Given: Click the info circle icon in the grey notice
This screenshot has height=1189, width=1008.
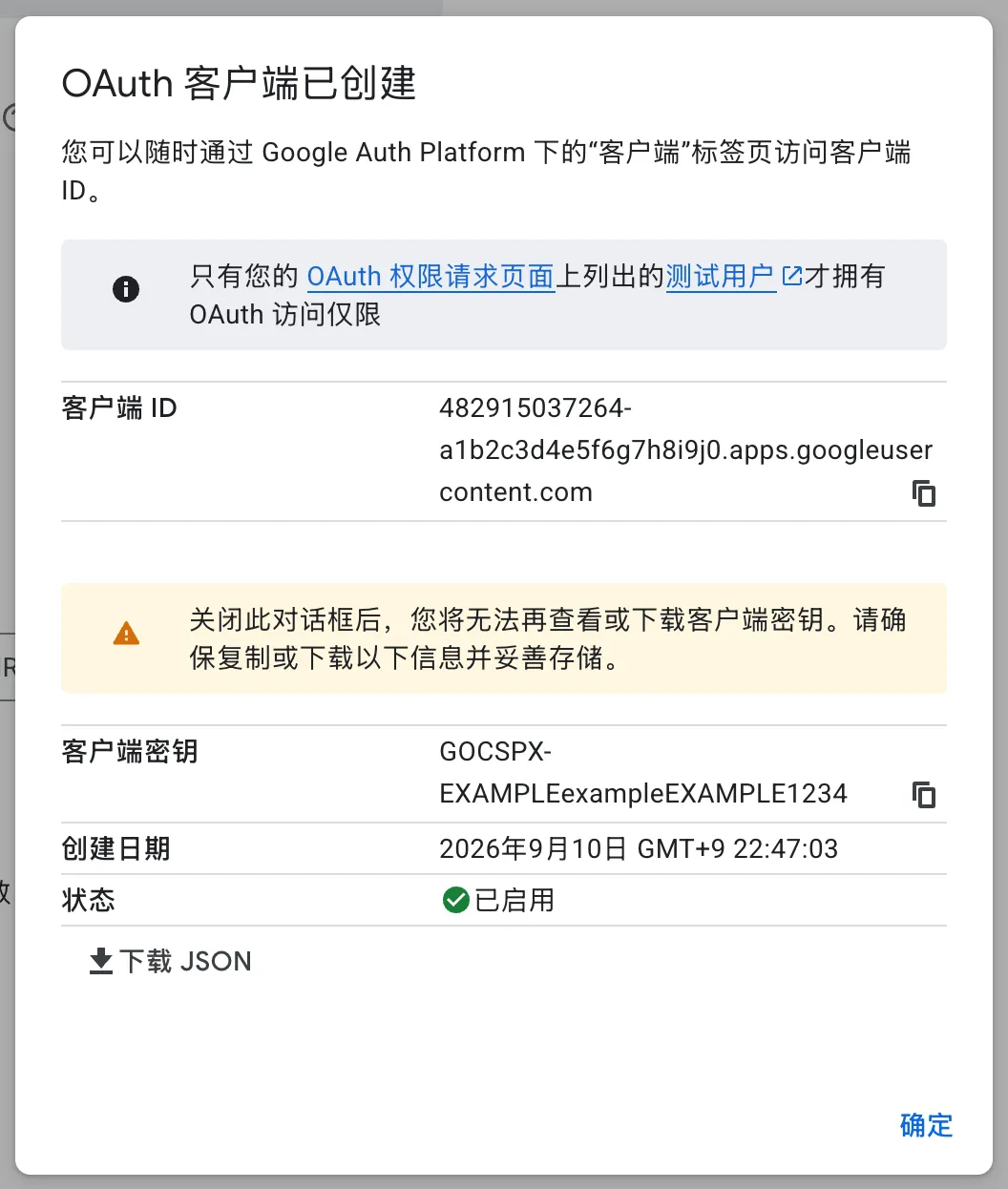Looking at the screenshot, I should click(x=126, y=289).
